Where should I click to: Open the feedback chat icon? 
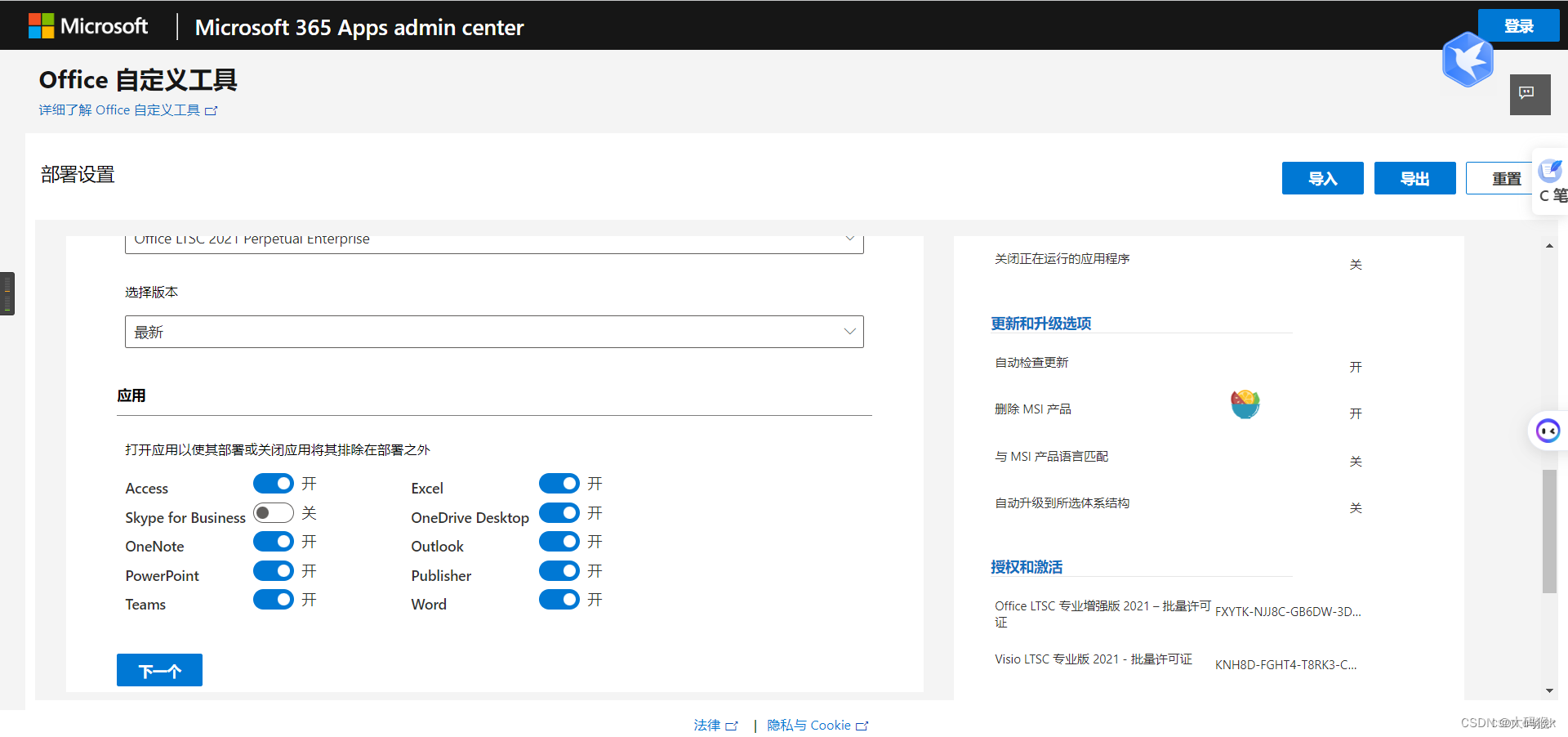(1530, 94)
